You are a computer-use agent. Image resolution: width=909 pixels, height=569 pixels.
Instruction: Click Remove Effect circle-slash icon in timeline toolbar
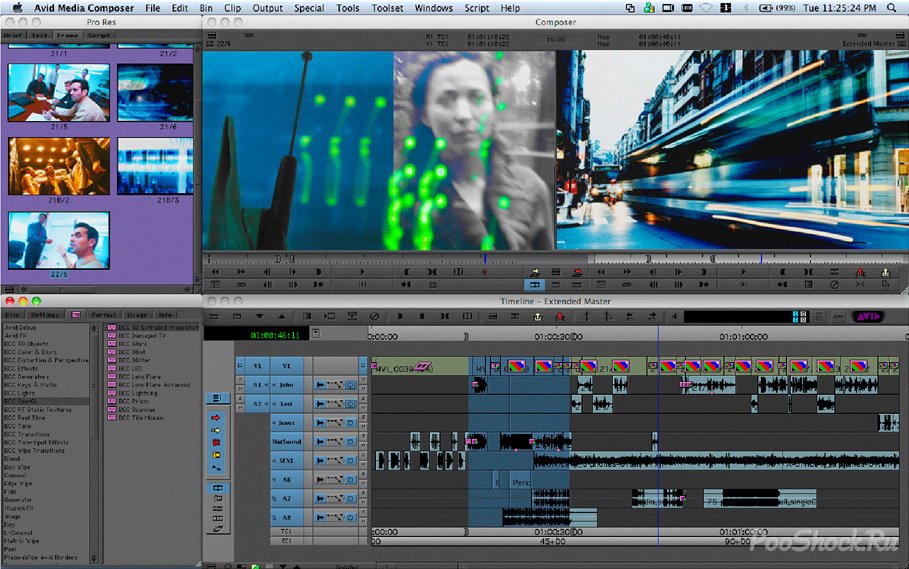(374, 316)
